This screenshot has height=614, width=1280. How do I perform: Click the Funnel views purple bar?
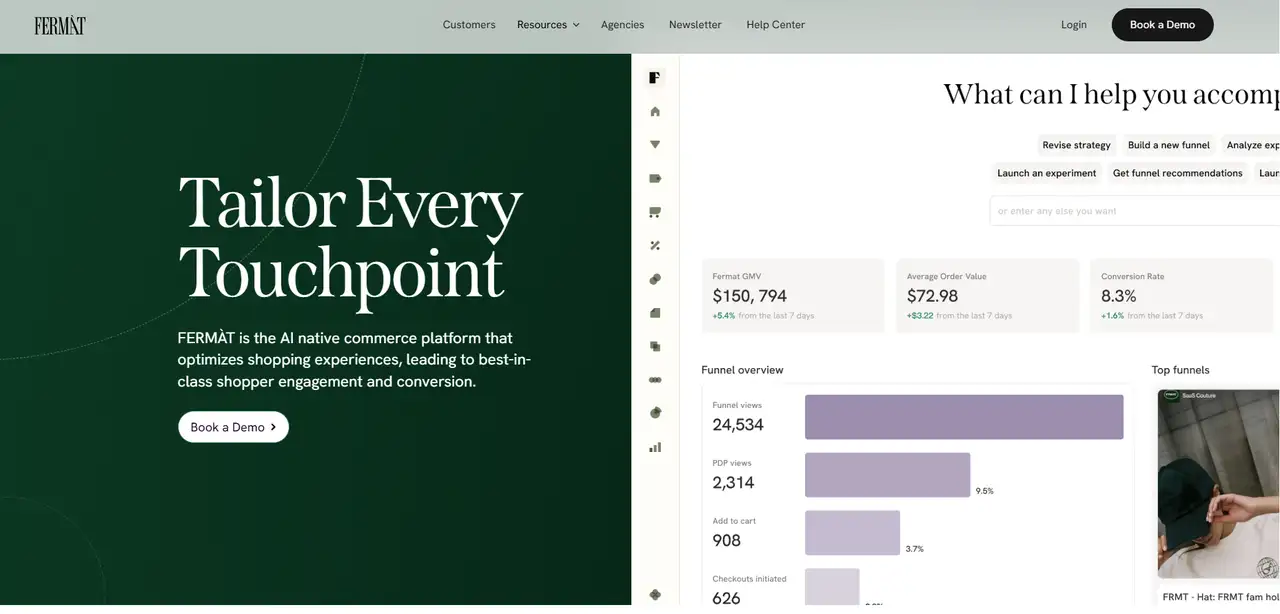(964, 417)
